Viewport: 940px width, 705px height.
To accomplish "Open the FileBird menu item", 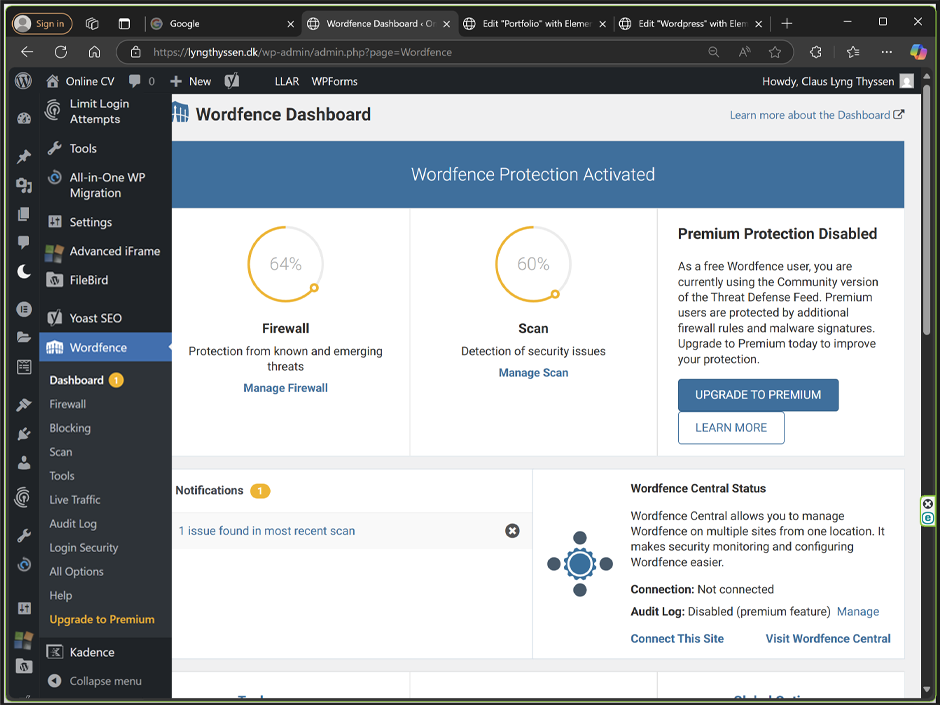I will (88, 280).
